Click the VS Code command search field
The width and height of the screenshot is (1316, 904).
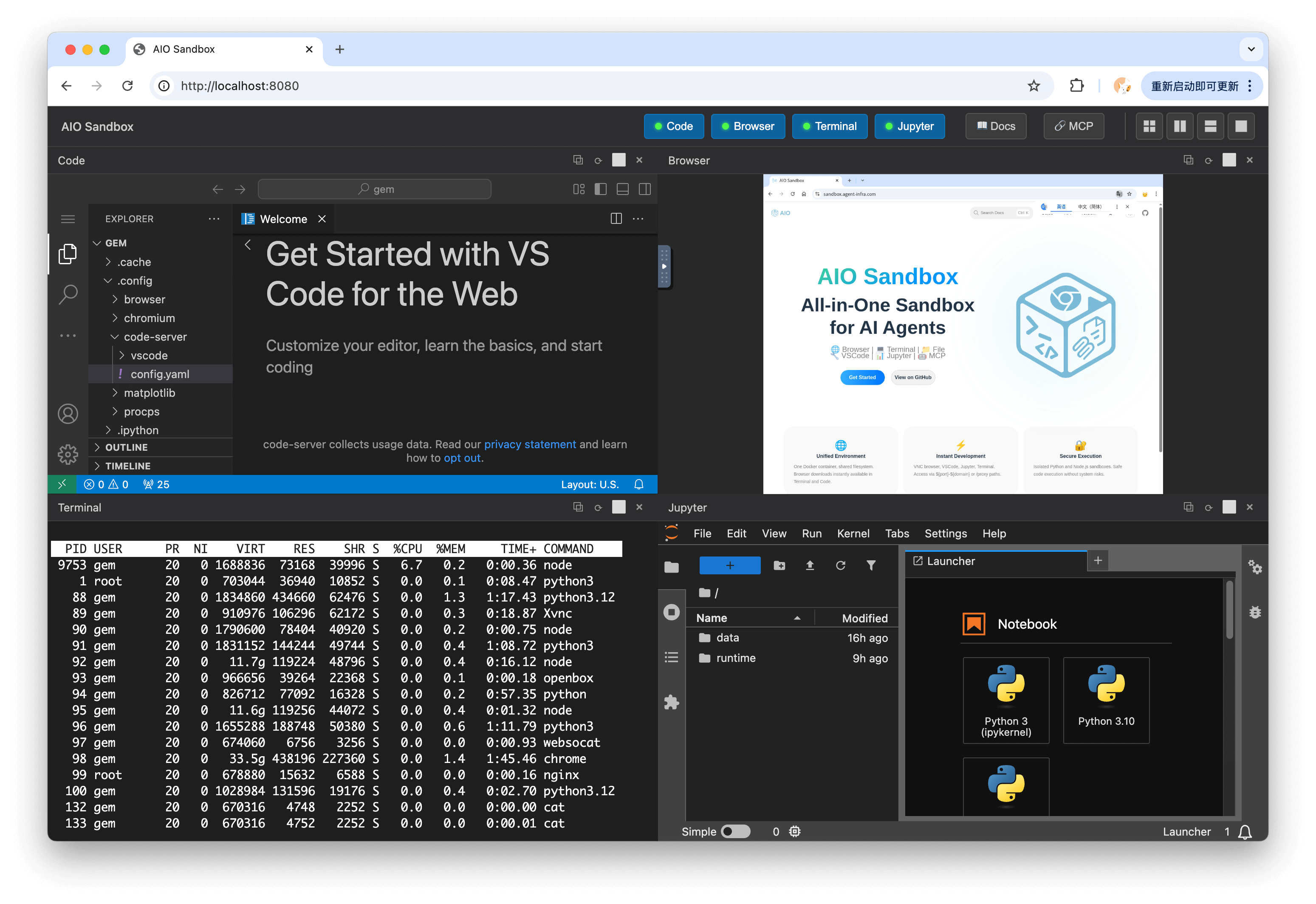coord(374,189)
